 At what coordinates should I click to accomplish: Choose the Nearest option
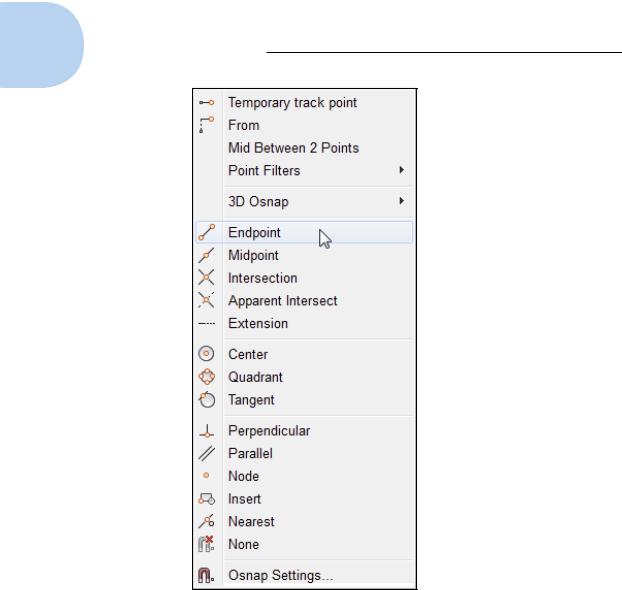[304, 521]
